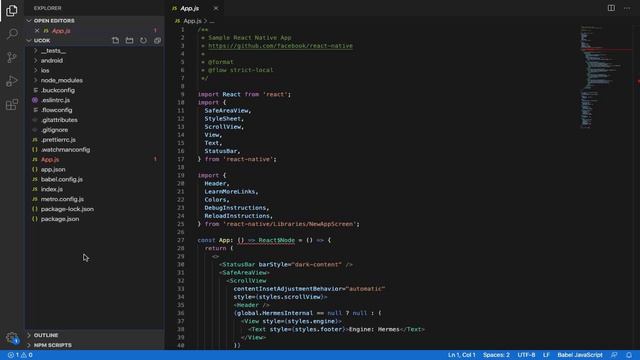Click App.js in the breadcrumb
Screen dimensions: 640x360
[x=192, y=21]
